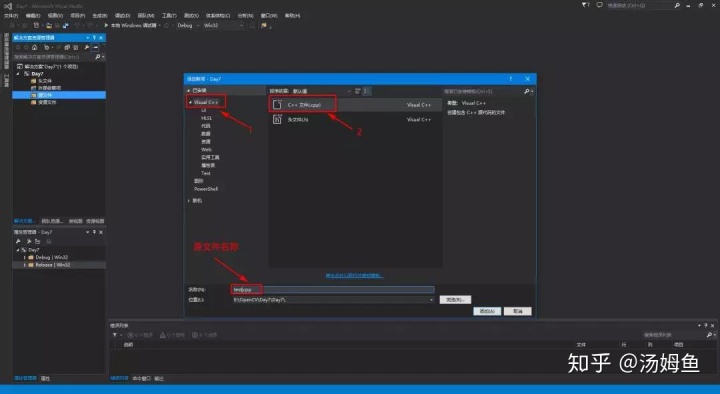This screenshot has width=720, height=394.
Task: Open the Help menu
Action: click(292, 16)
